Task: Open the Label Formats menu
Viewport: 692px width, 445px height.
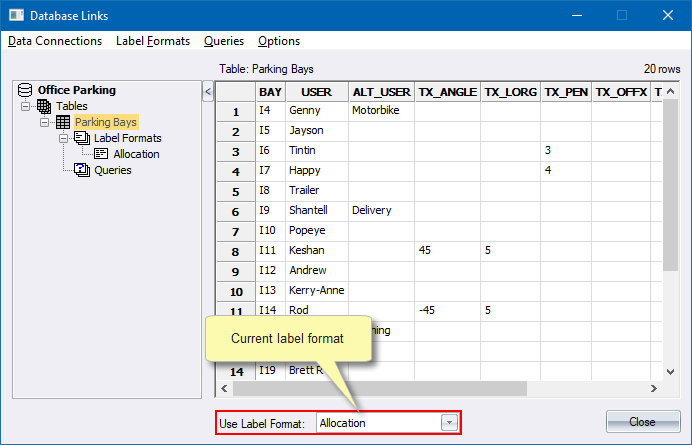Action: tap(153, 41)
